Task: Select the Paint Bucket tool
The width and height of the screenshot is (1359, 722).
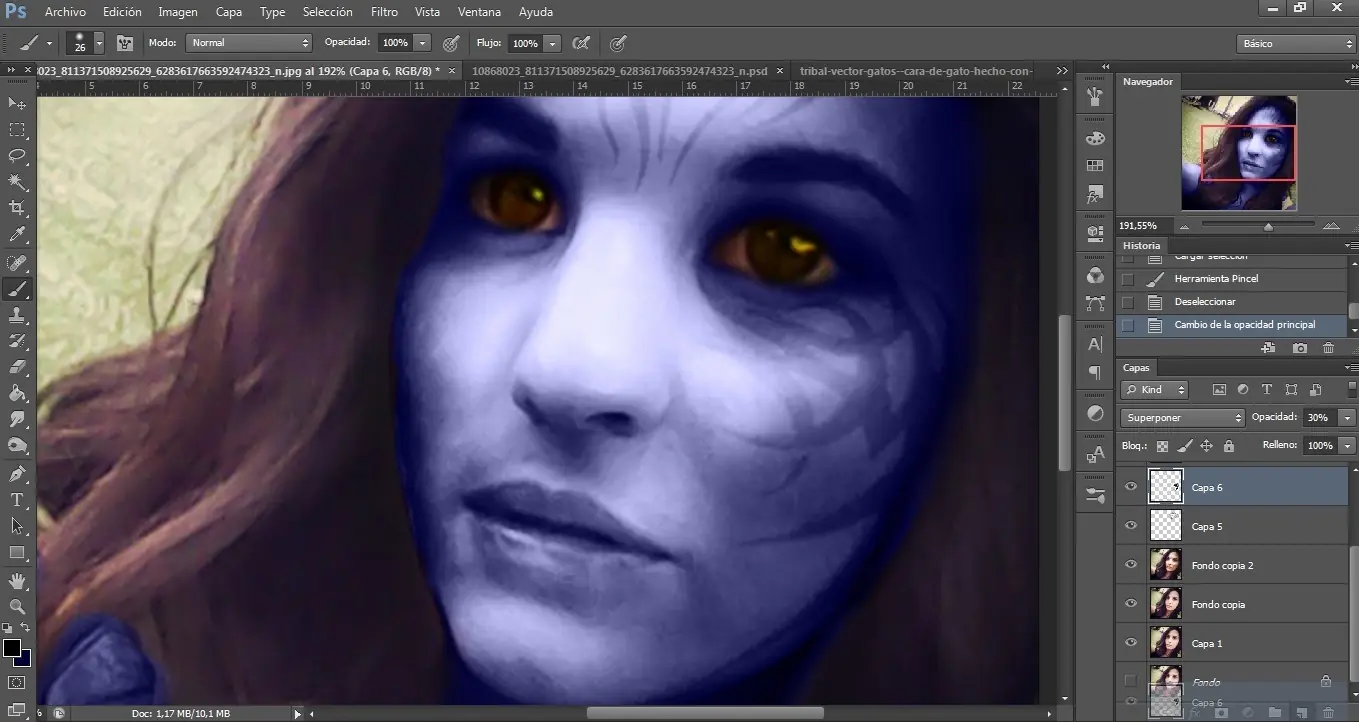Action: coord(17,393)
